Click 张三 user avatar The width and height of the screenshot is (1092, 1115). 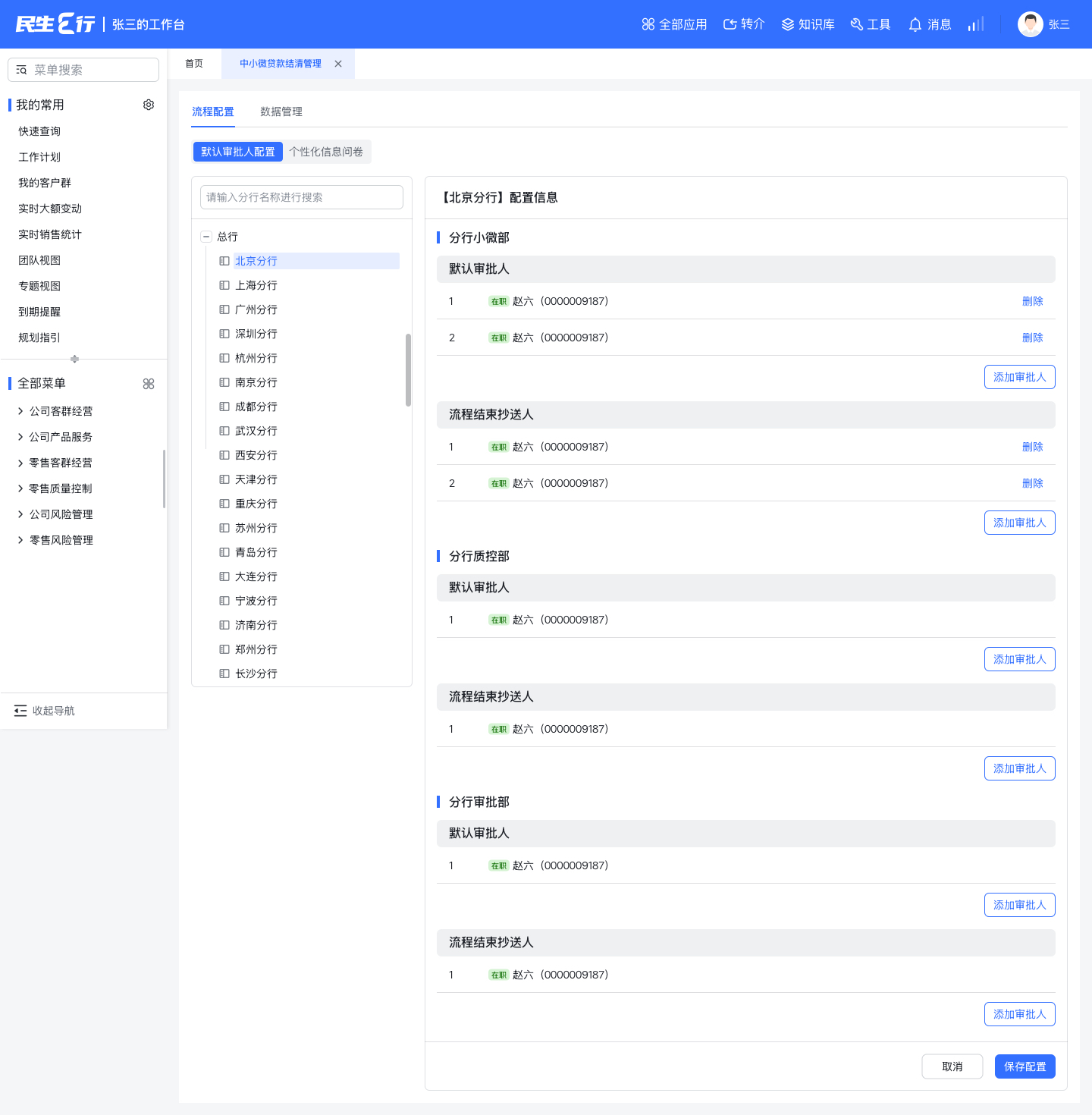(x=1031, y=24)
